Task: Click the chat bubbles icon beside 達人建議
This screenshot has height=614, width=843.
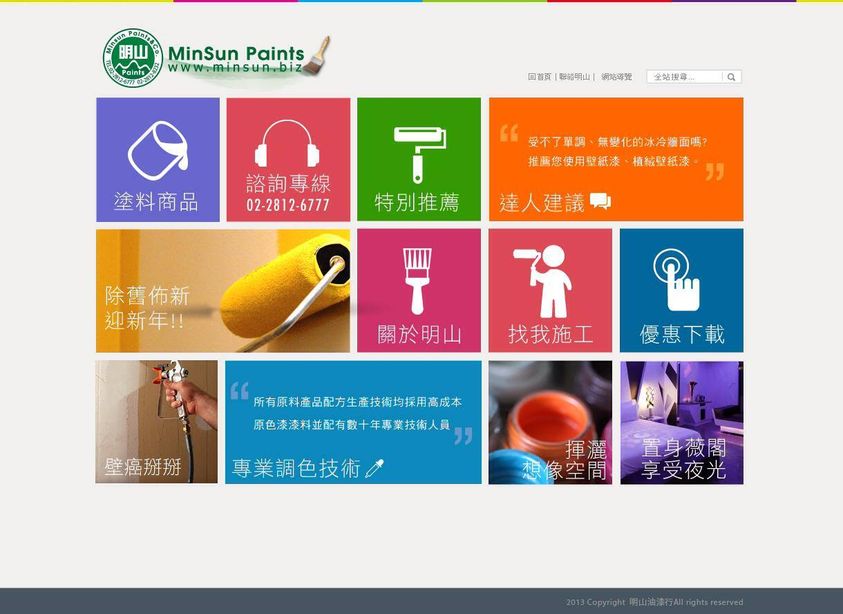Action: tap(601, 201)
